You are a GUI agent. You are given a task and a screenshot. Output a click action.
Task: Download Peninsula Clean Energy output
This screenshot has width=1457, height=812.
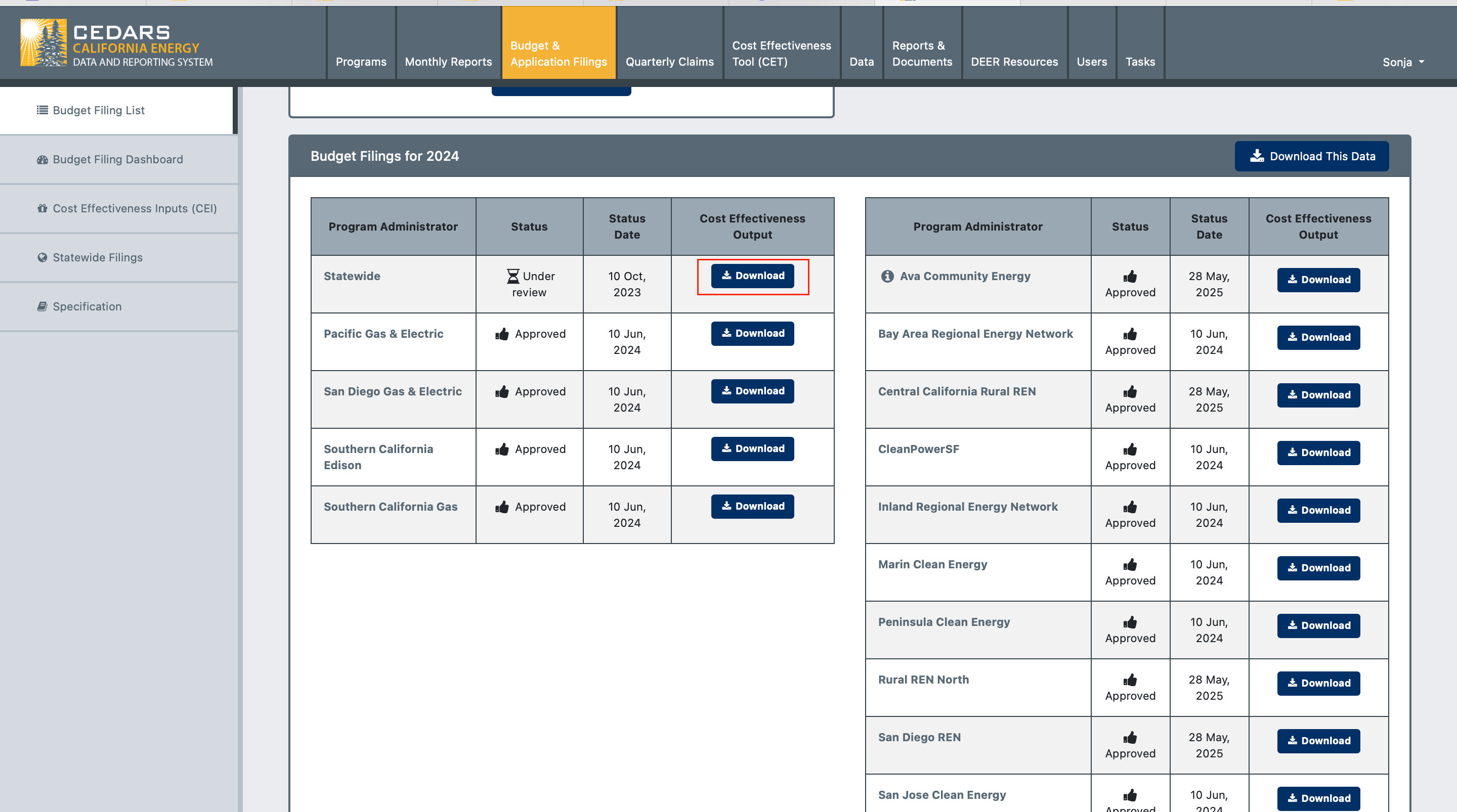tap(1318, 626)
